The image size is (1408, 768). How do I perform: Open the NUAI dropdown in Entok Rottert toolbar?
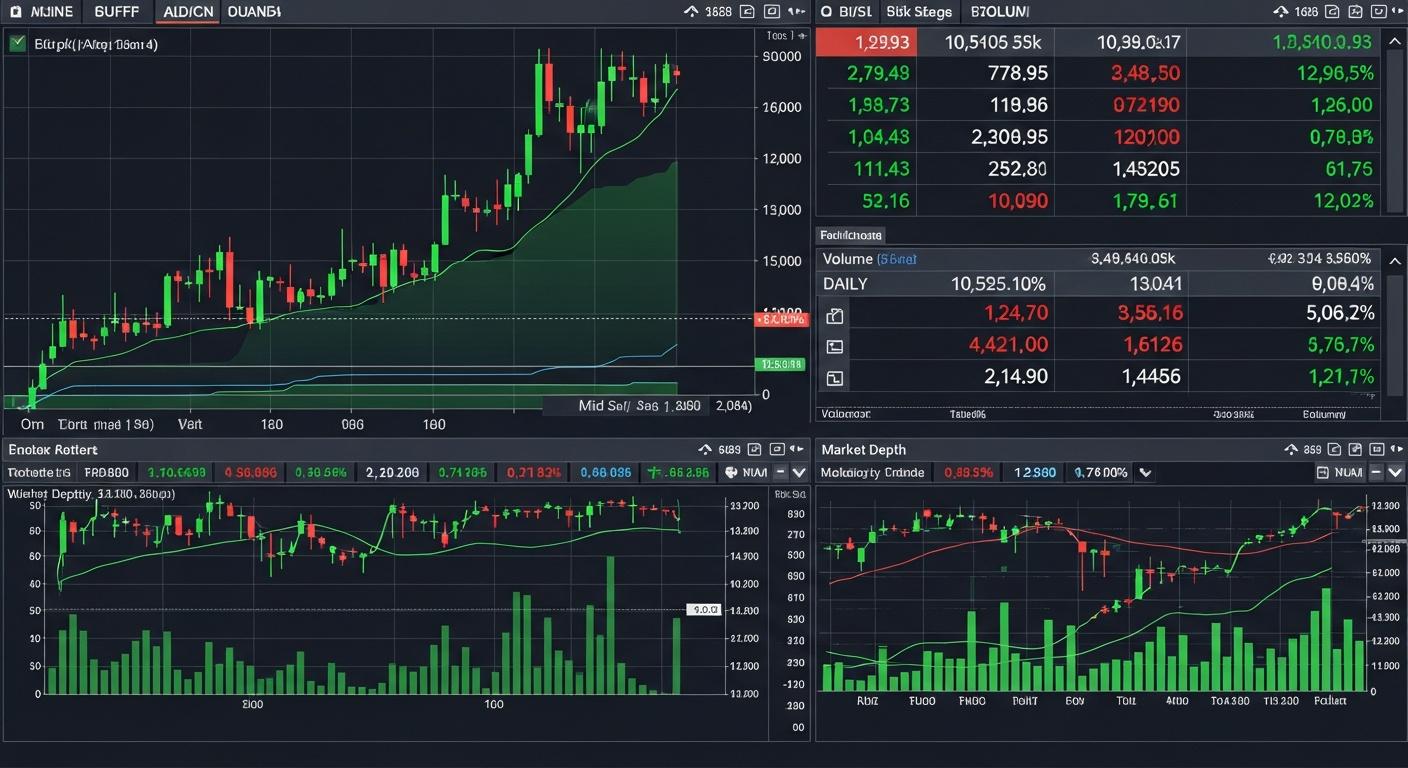pyautogui.click(x=799, y=471)
